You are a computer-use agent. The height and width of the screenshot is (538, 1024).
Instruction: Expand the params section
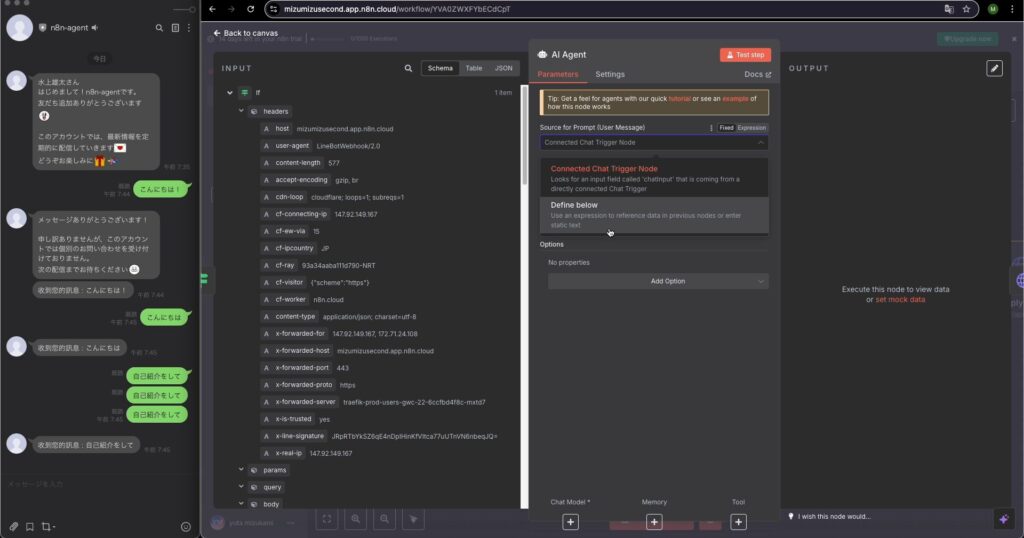[241, 469]
